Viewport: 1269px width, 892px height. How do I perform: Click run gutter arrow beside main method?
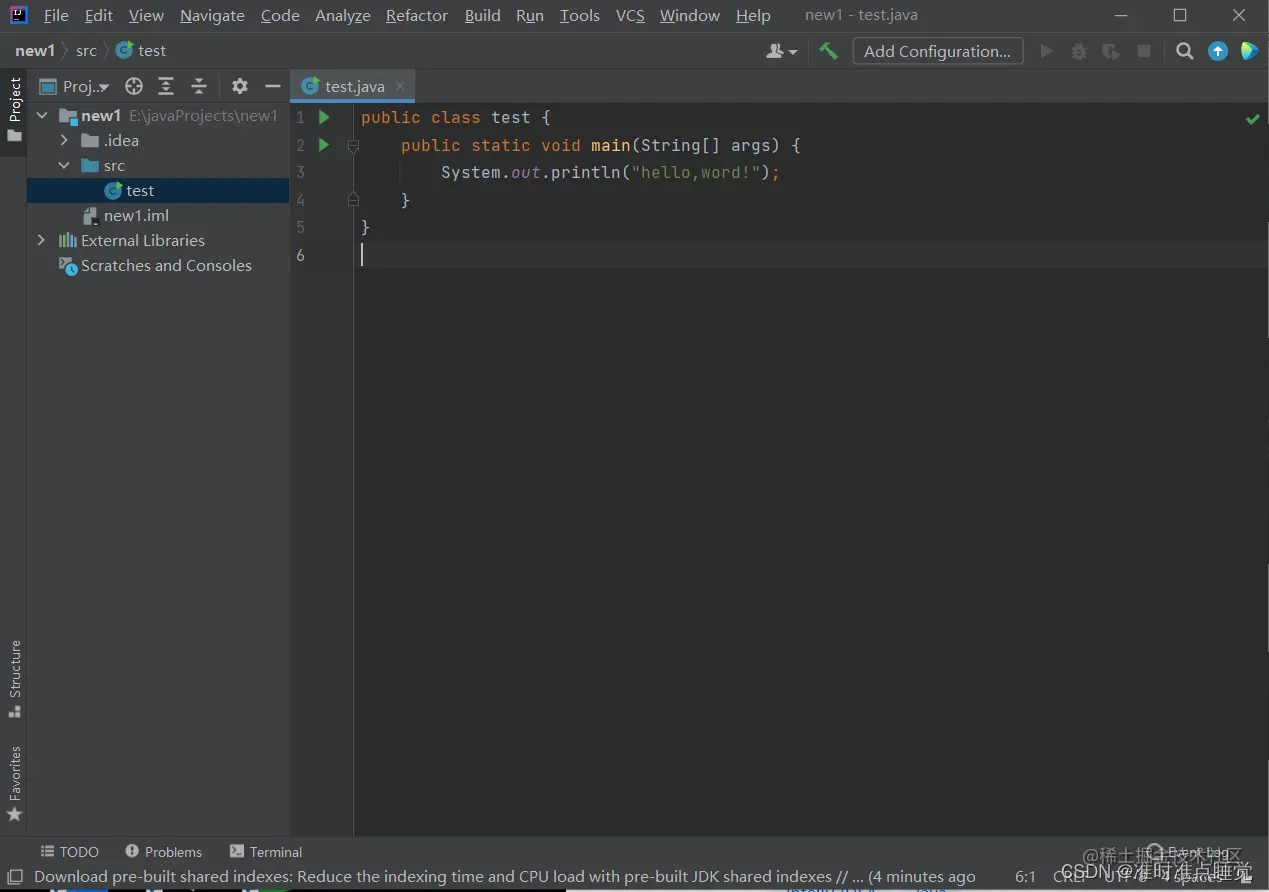[x=323, y=145]
